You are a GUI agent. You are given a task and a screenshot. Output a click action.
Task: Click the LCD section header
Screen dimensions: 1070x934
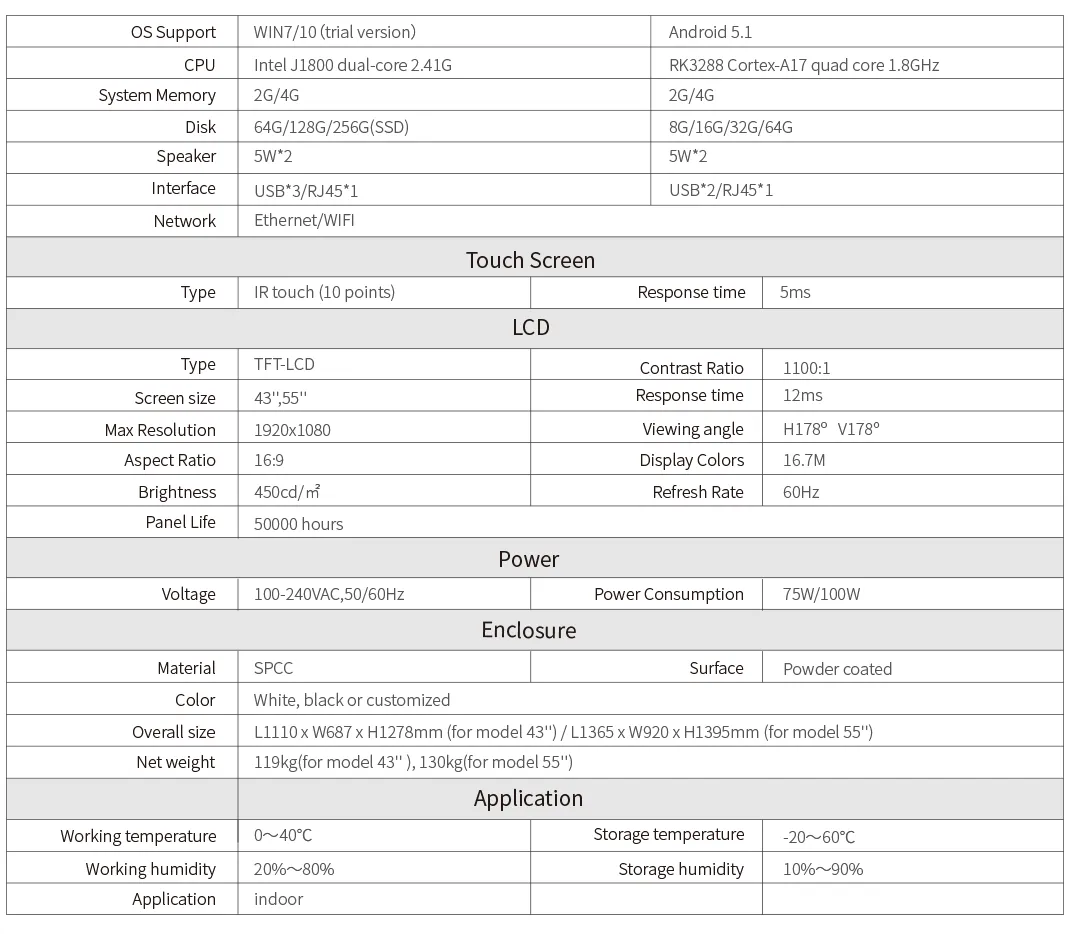[x=530, y=327]
